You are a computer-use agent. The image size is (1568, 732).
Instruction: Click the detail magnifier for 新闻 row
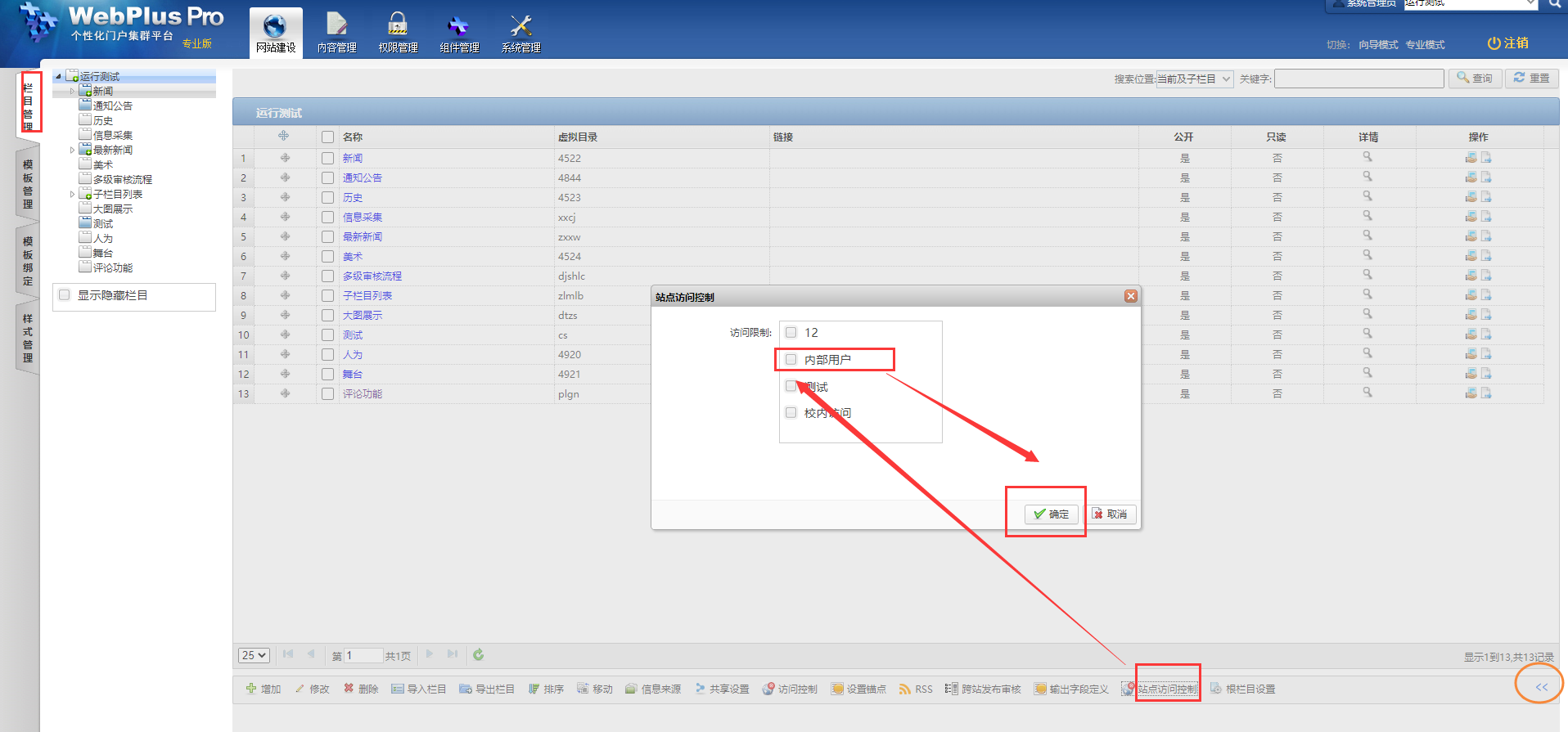pos(1367,157)
